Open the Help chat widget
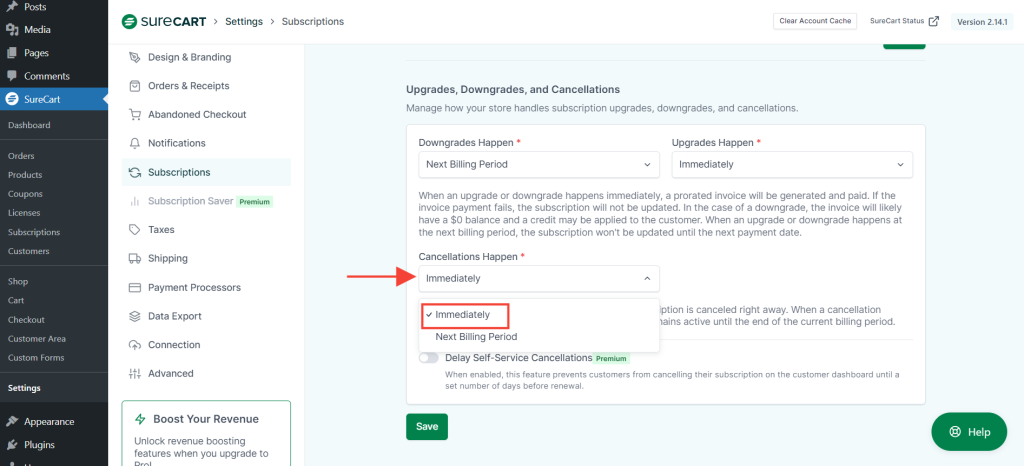This screenshot has height=466, width=1024. click(968, 432)
